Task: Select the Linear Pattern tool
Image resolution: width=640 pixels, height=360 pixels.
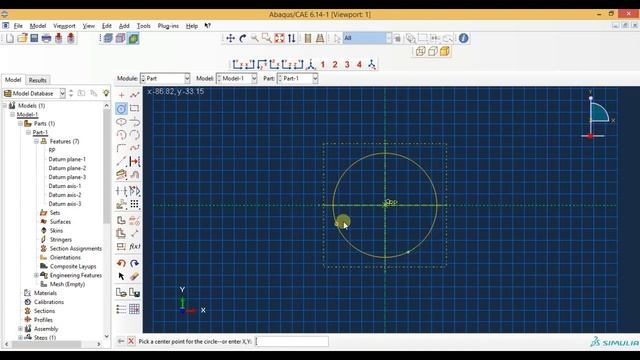Action: tap(134, 204)
